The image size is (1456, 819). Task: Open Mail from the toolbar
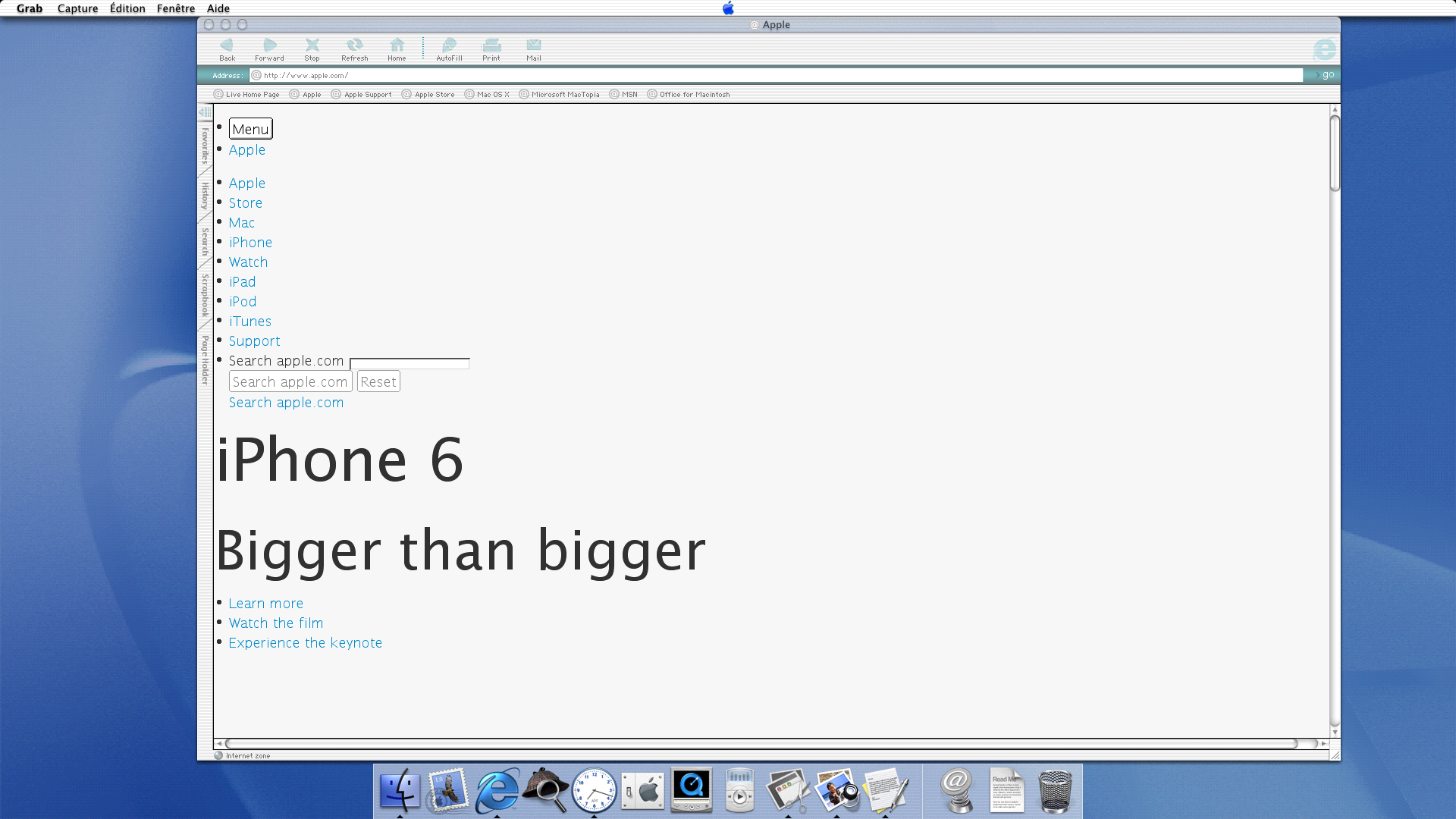coord(534,49)
